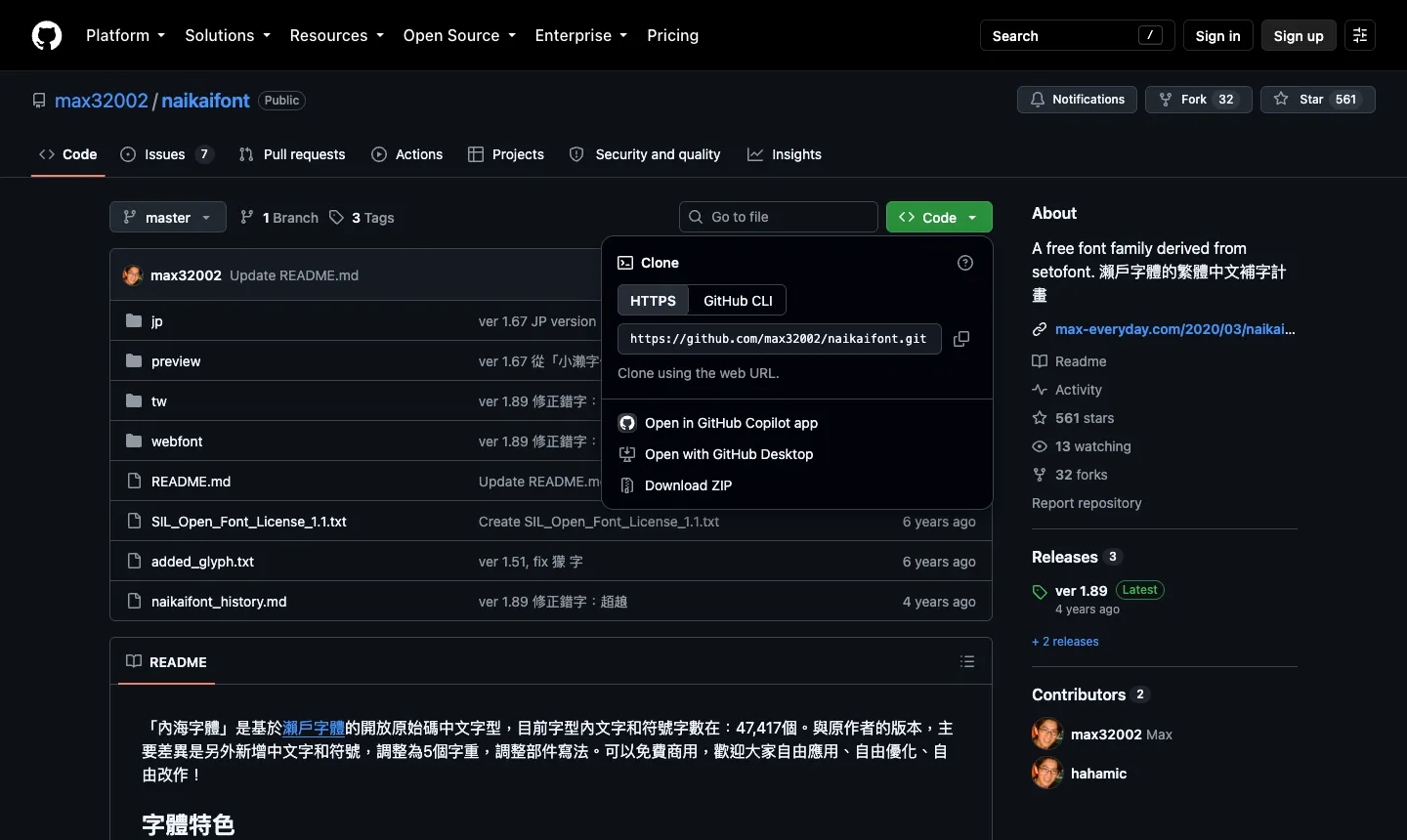
Task: Open the jp folder
Action: click(x=157, y=321)
